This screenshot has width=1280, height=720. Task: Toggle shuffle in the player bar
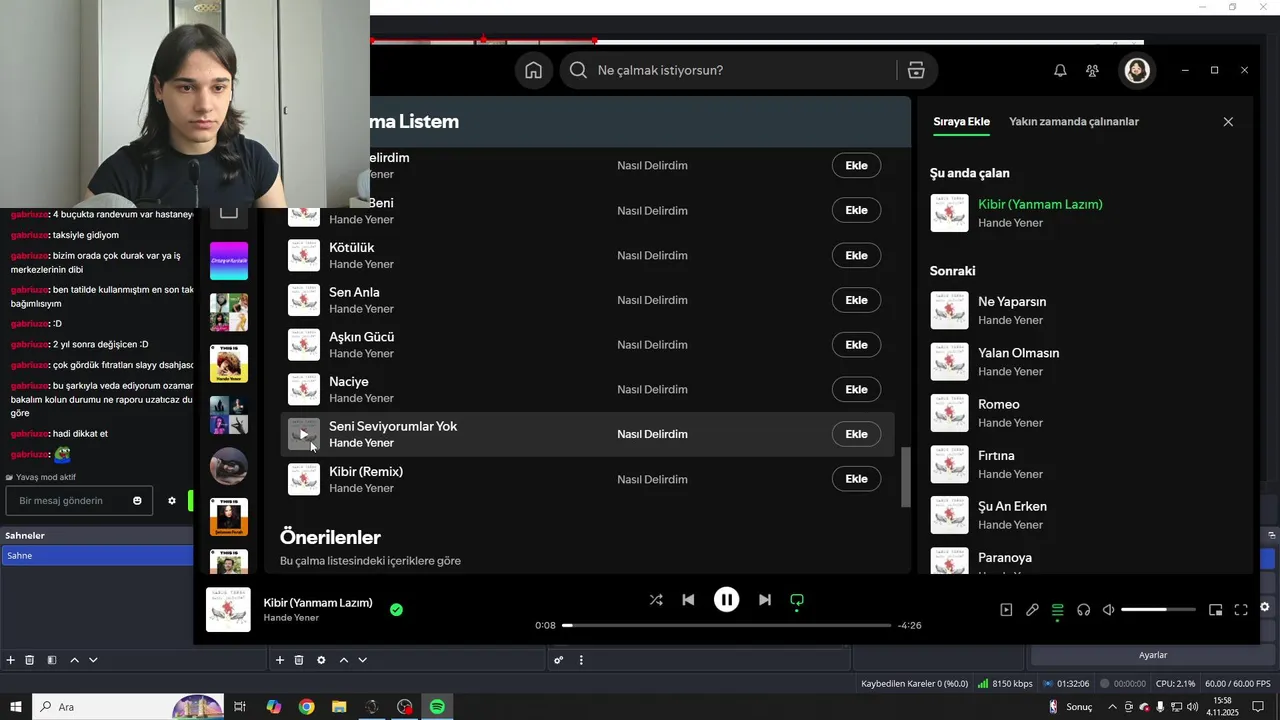point(656,600)
